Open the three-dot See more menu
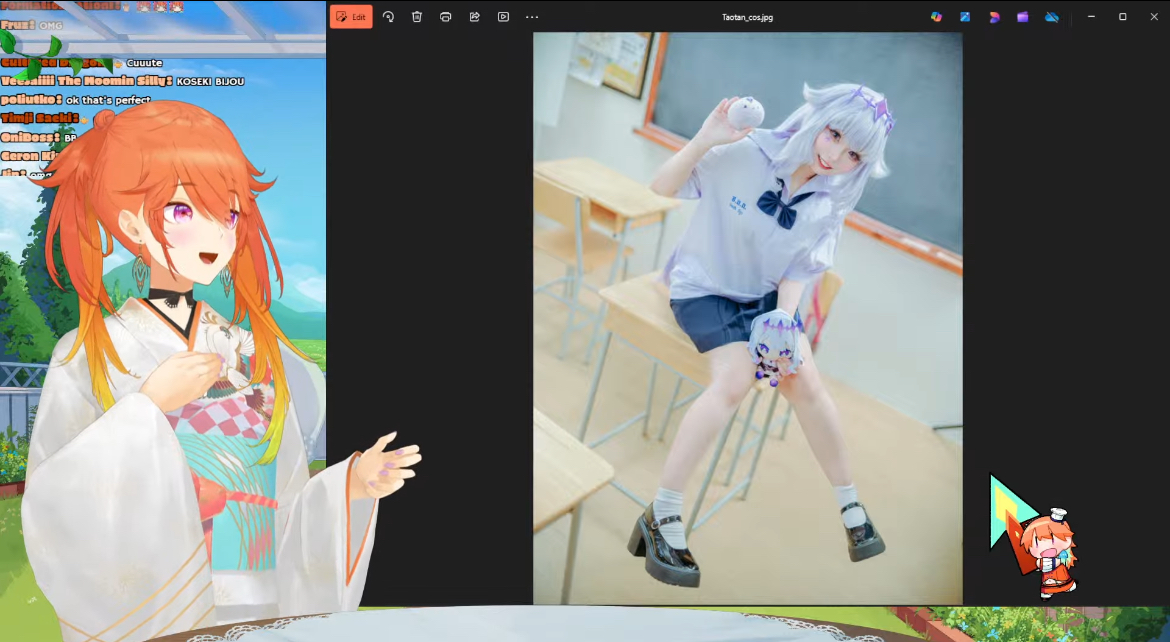 coord(532,16)
